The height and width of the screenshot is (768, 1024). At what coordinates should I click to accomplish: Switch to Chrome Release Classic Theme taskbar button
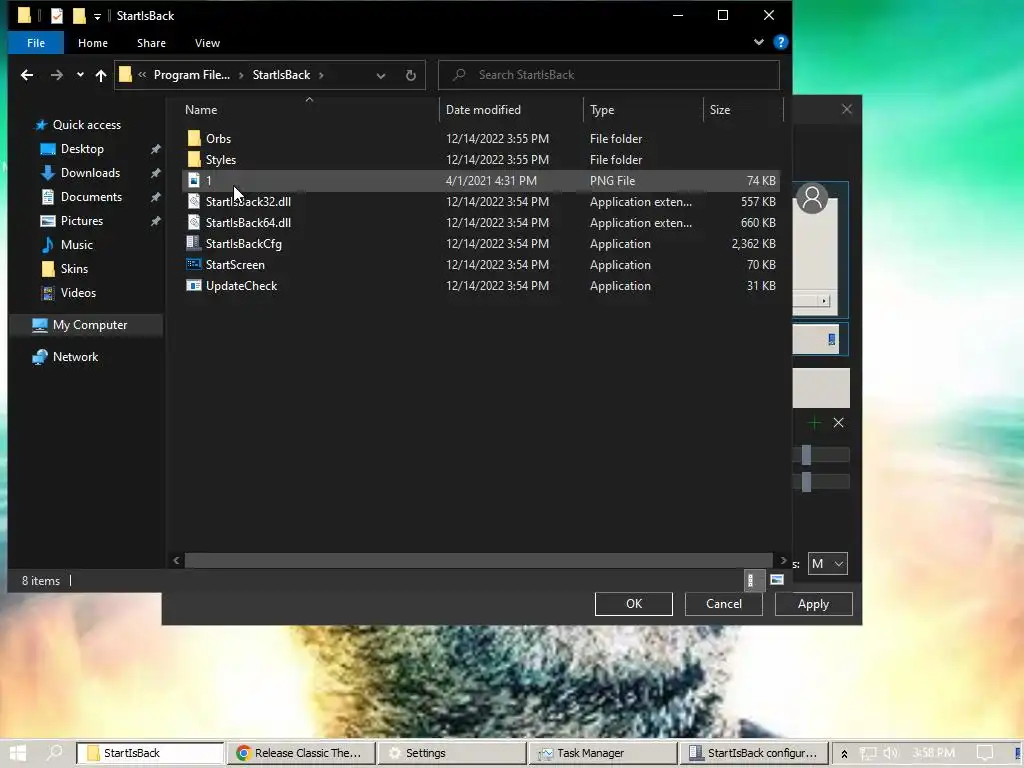click(301, 753)
